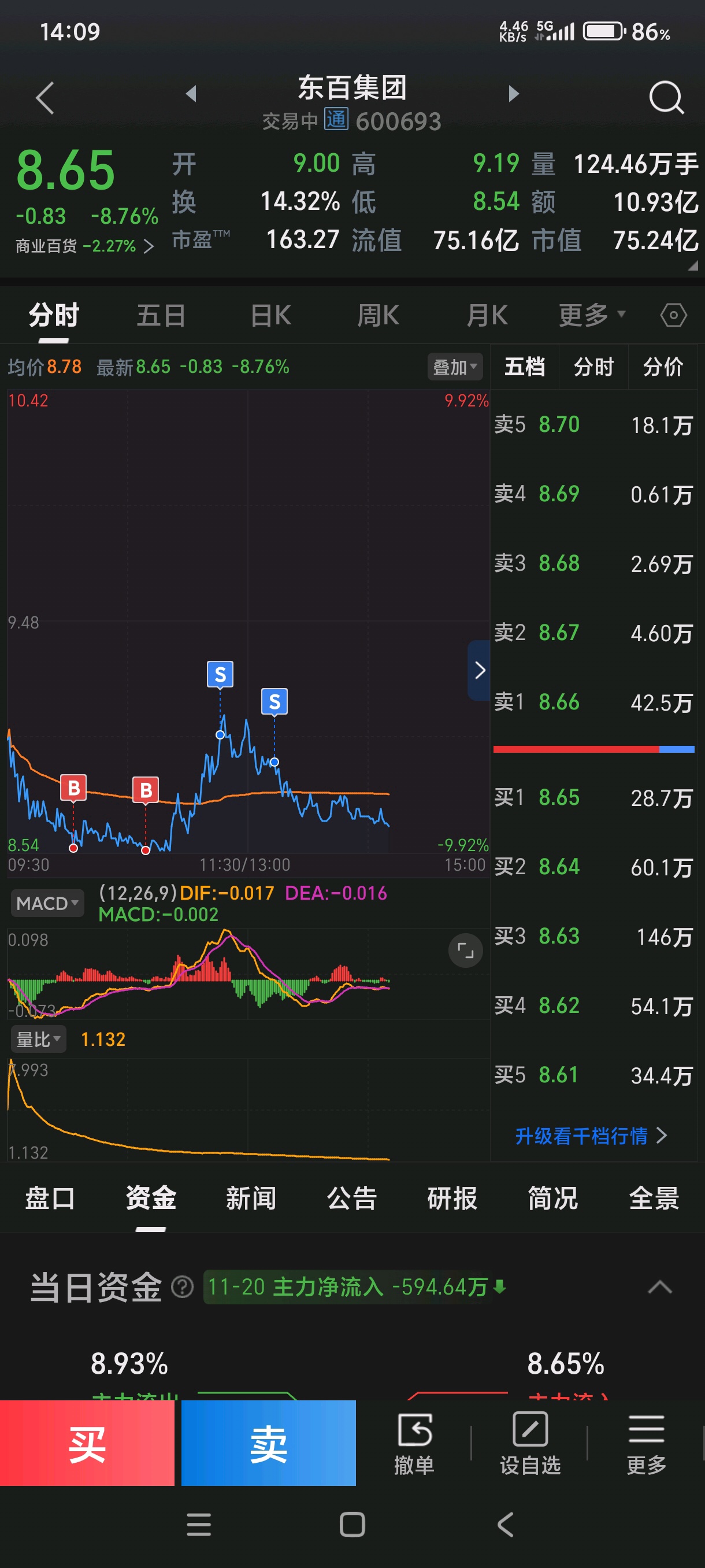Collapse the order book side panel arrow
Screen dimensions: 705x1568
tap(479, 670)
